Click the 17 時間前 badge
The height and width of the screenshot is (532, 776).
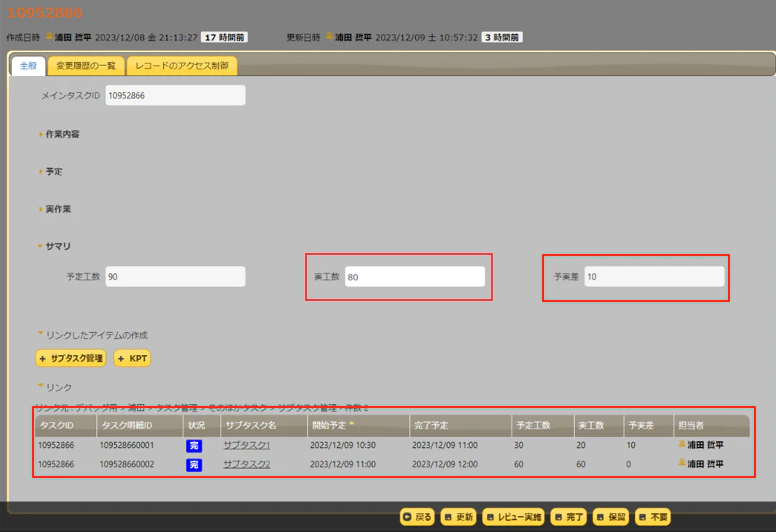[224, 37]
